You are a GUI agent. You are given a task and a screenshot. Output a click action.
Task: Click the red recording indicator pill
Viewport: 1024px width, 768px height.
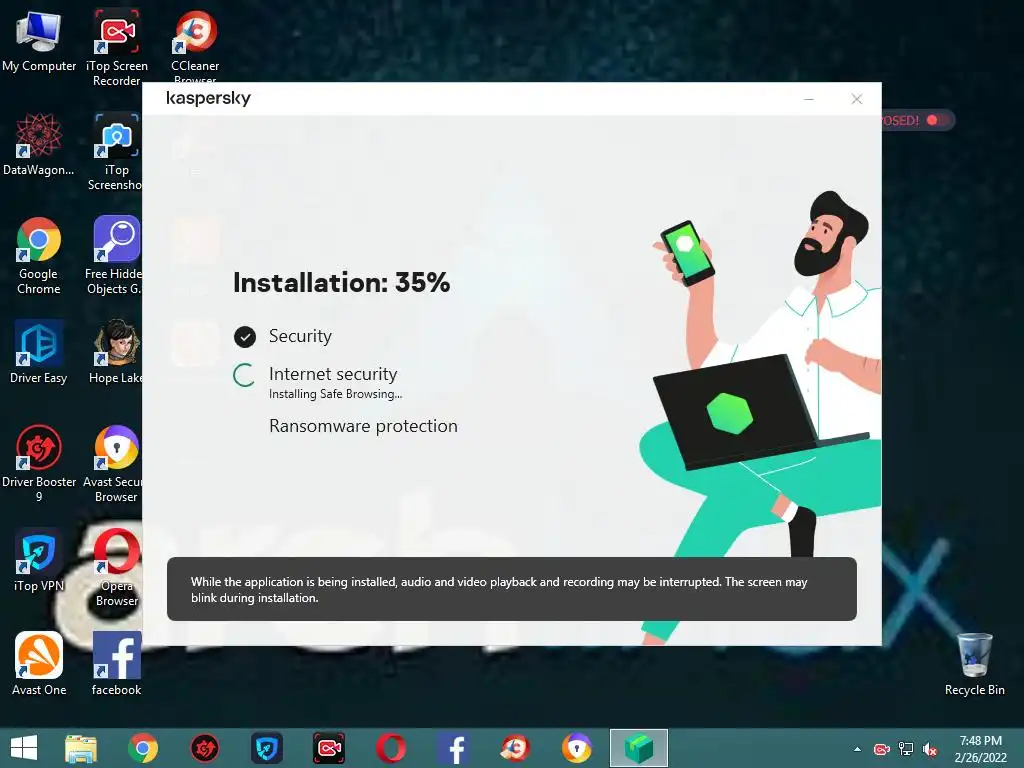[x=917, y=120]
